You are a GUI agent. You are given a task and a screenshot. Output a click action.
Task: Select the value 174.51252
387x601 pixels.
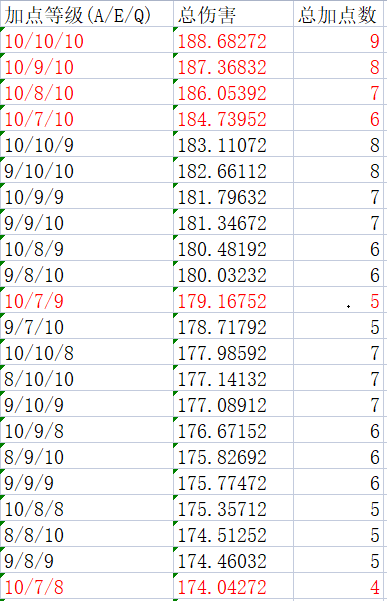pos(233,535)
